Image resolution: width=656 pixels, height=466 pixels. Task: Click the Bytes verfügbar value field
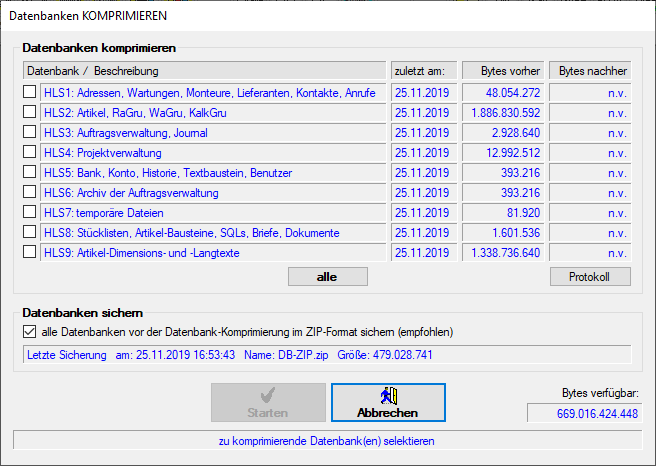click(584, 414)
